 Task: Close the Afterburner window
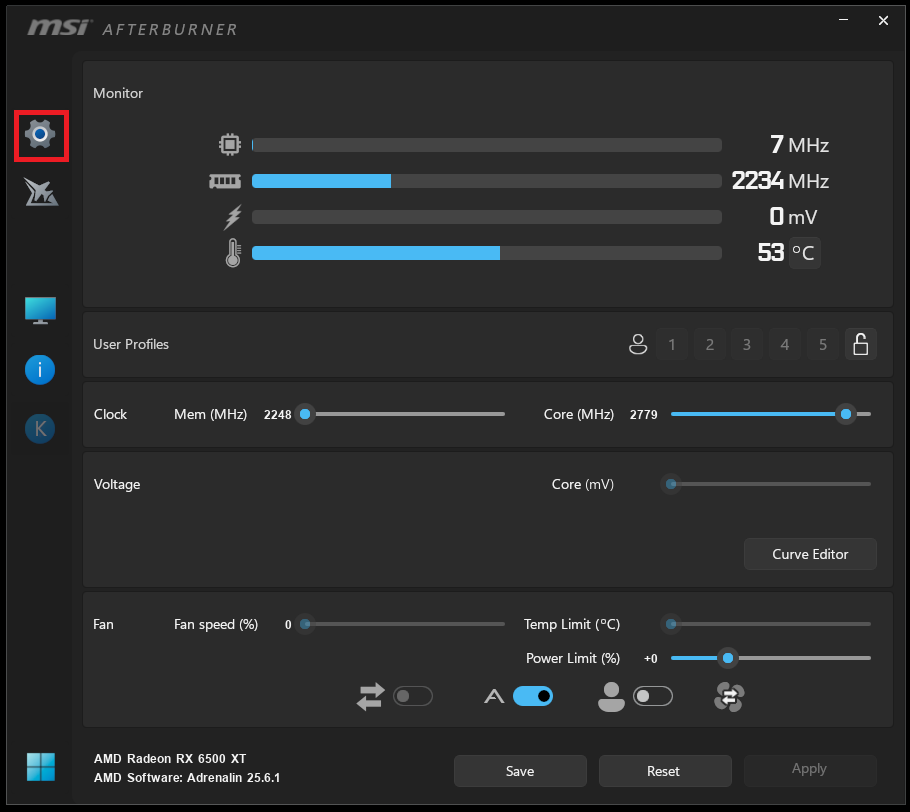click(883, 20)
